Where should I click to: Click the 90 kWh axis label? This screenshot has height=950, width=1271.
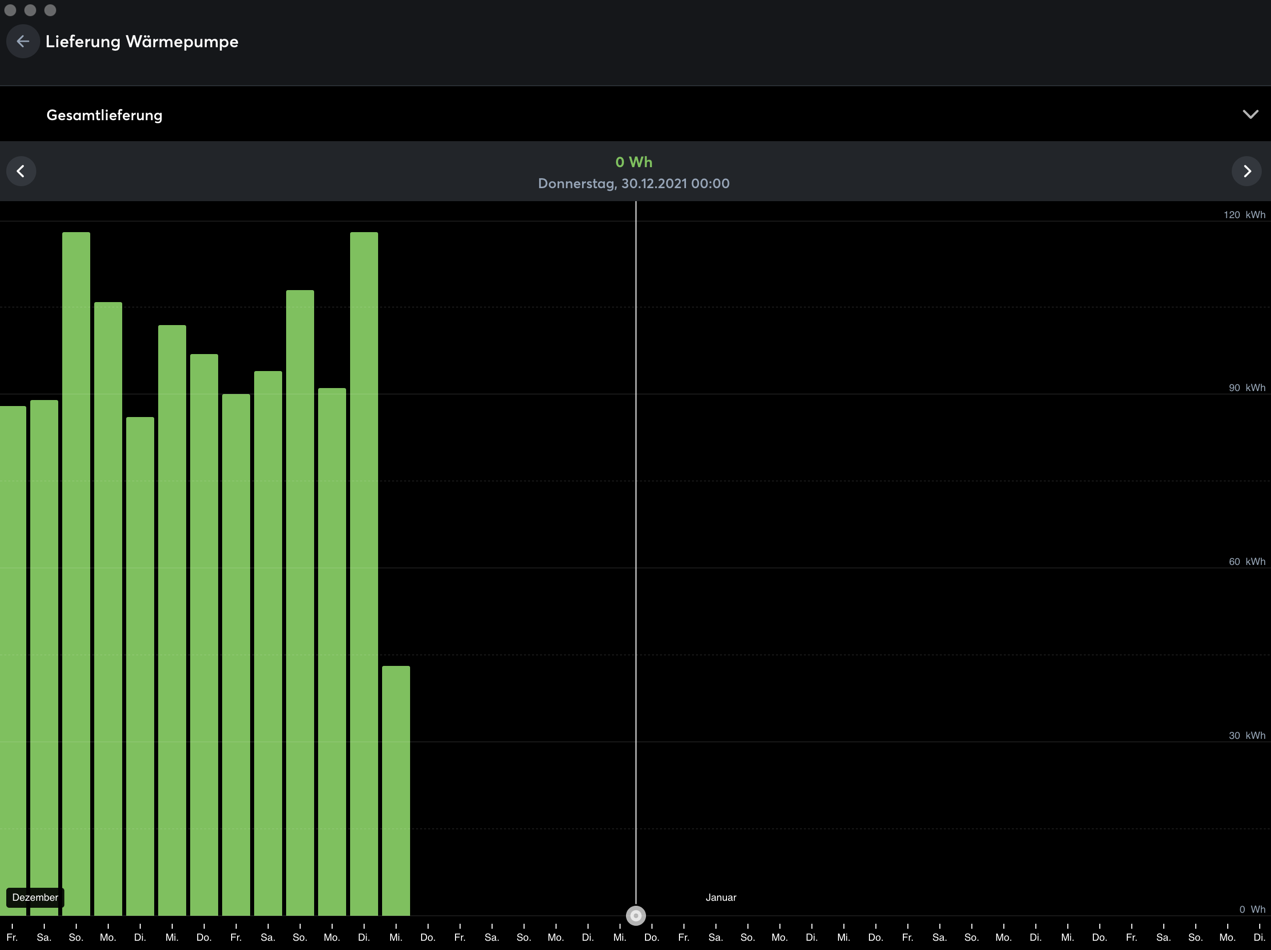click(x=1246, y=388)
